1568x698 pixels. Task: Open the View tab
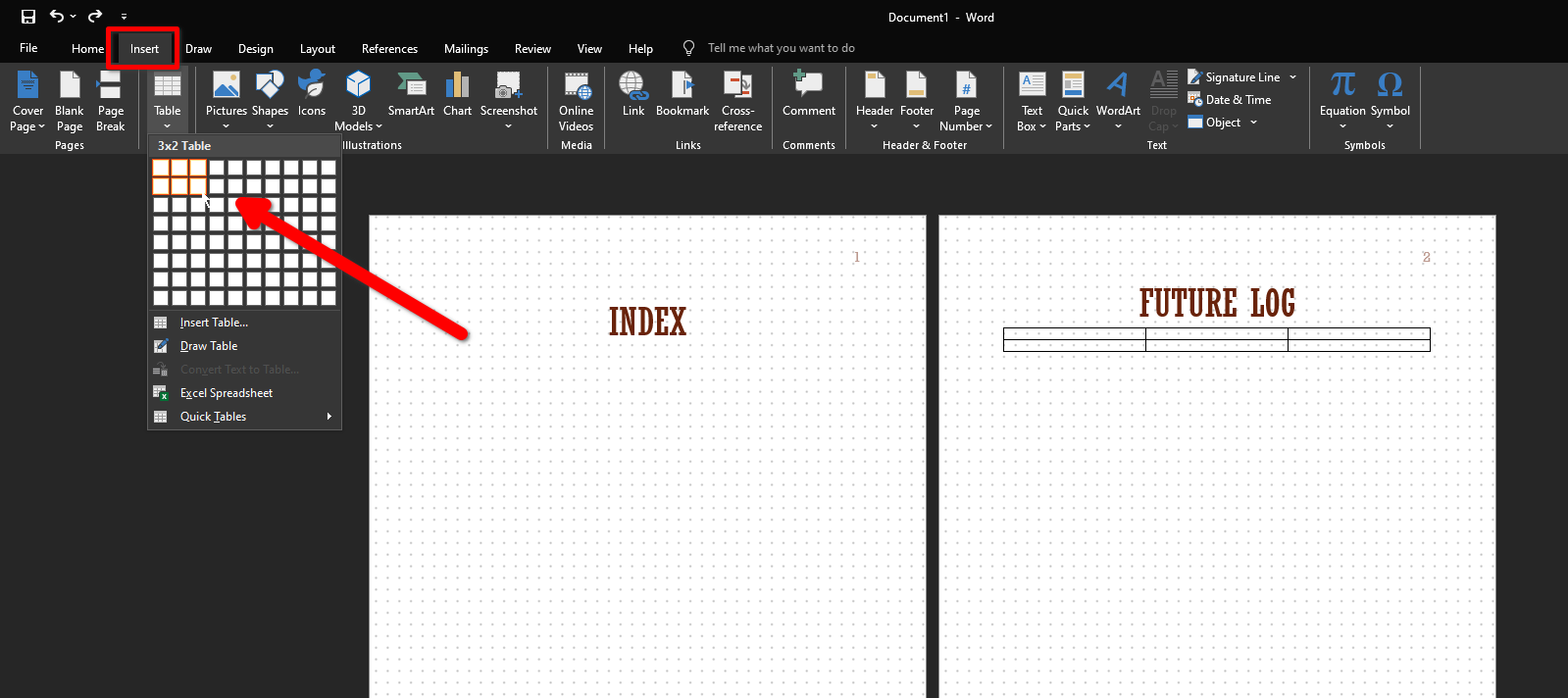[x=589, y=49]
